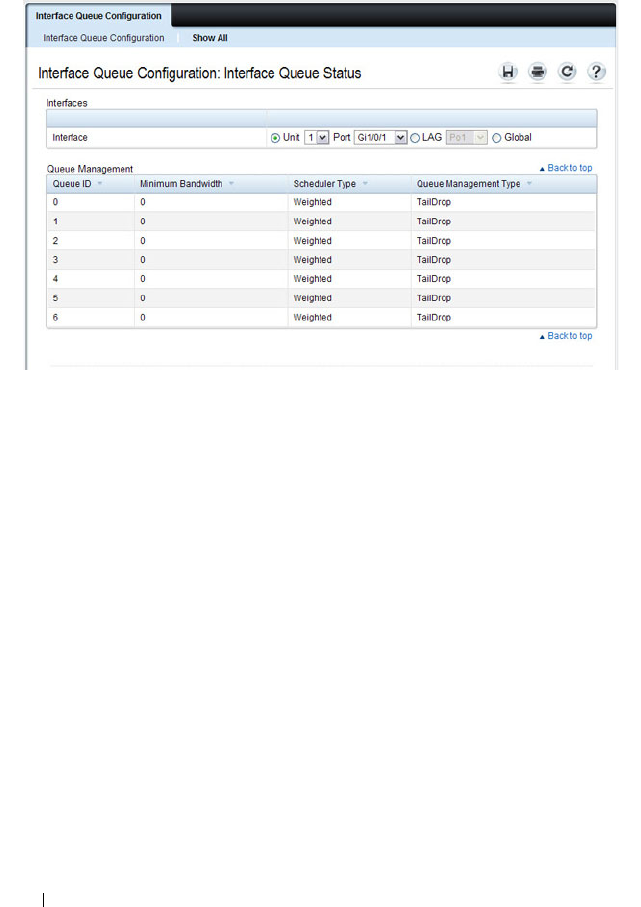This screenshot has width=641, height=907.
Task: Click Weighted scheduler in queue 3 row
Action: [312, 260]
